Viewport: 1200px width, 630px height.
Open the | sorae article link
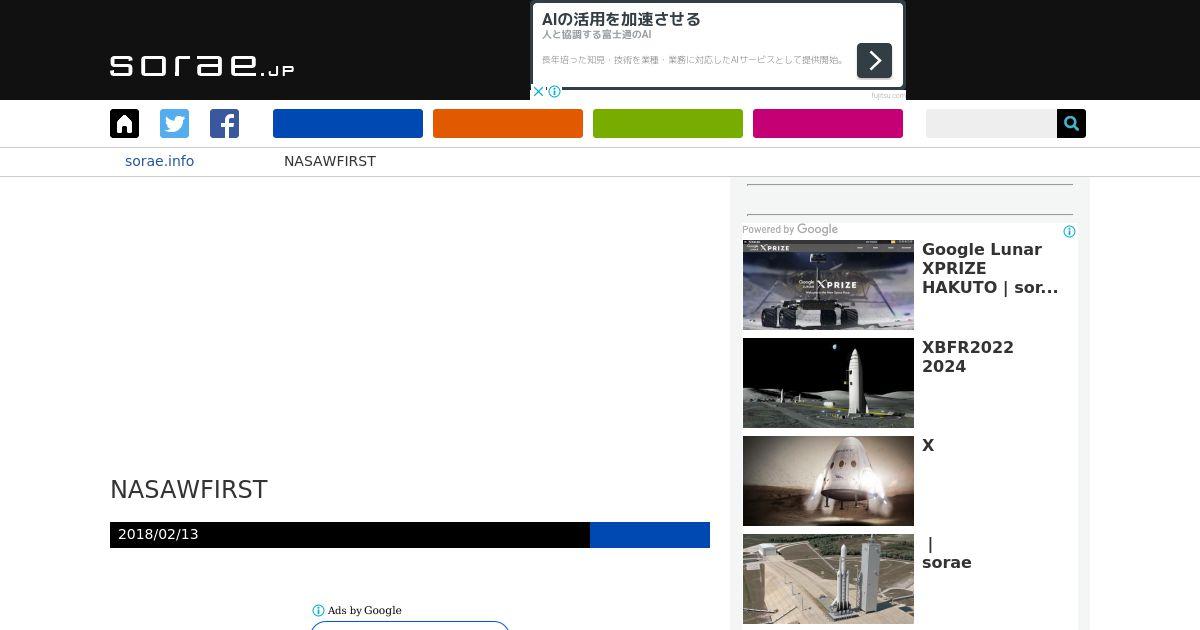tap(947, 553)
